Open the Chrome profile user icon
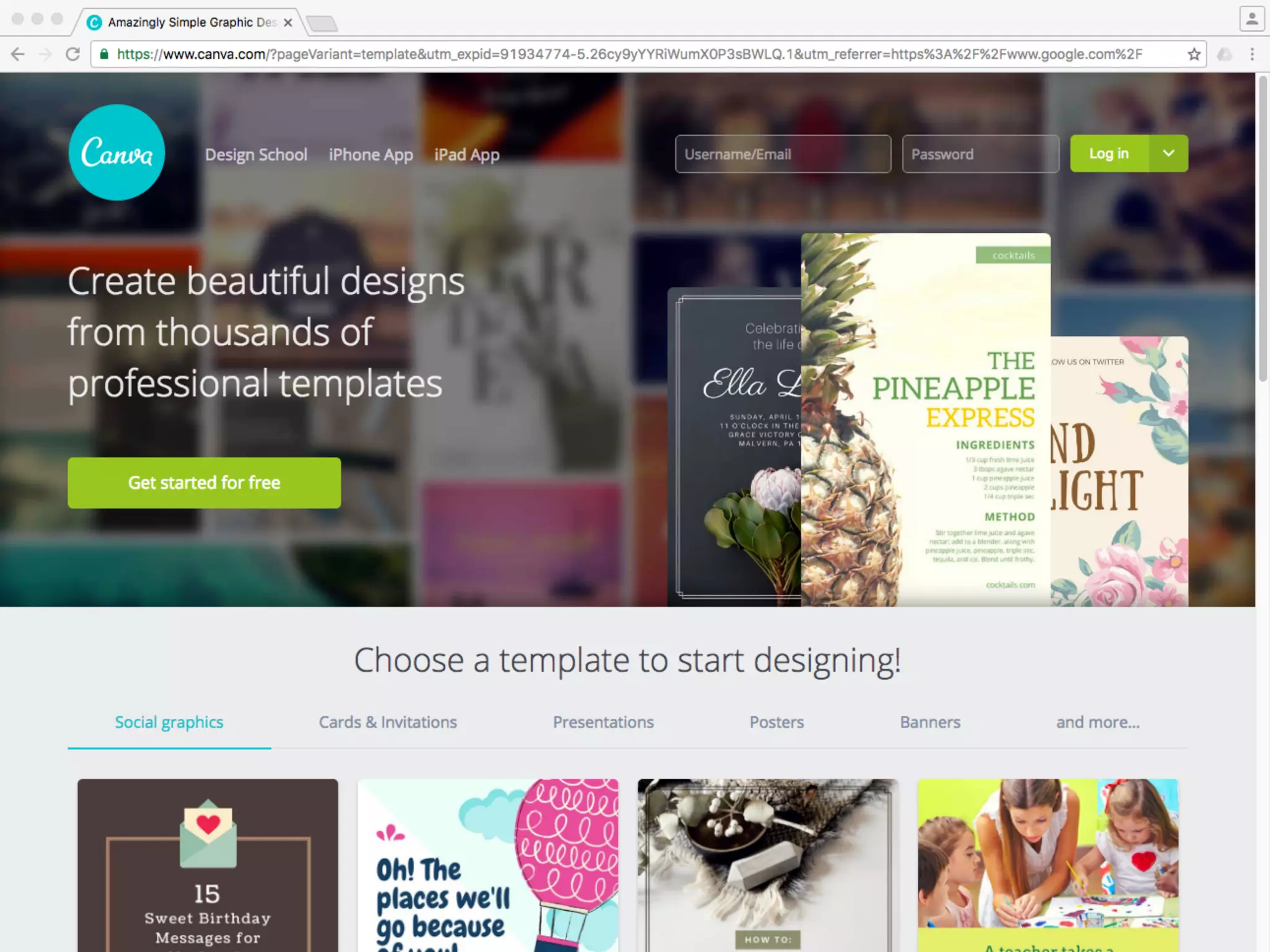The height and width of the screenshot is (952, 1270). point(1252,19)
